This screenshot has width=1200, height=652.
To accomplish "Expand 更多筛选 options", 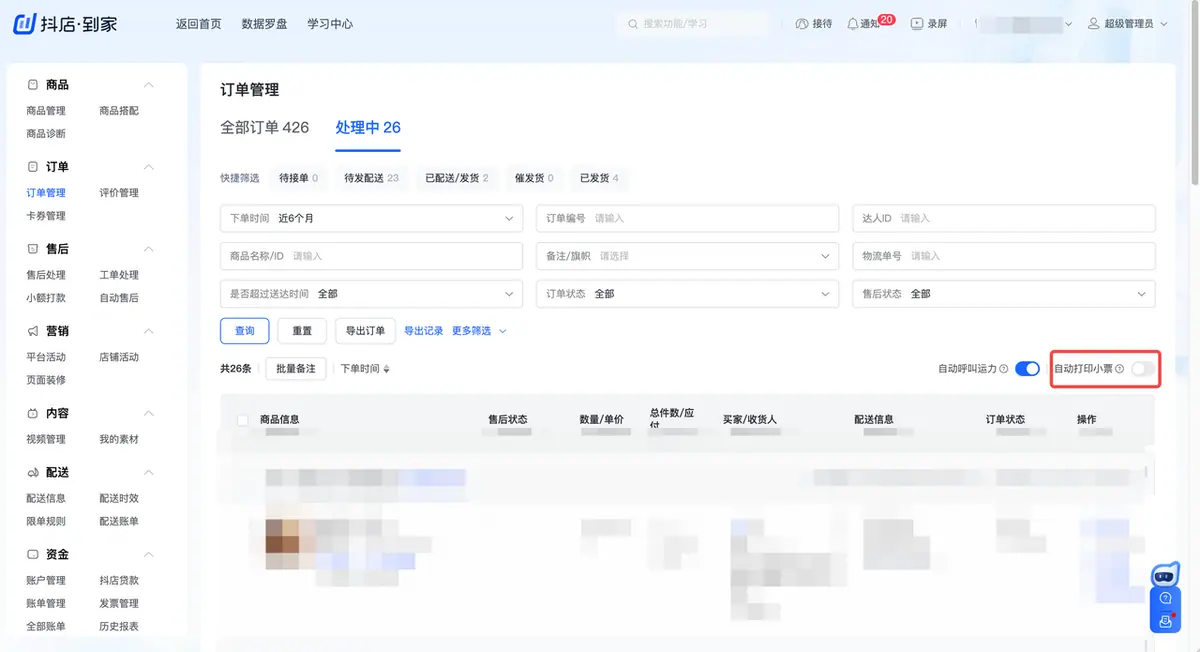I will (479, 331).
